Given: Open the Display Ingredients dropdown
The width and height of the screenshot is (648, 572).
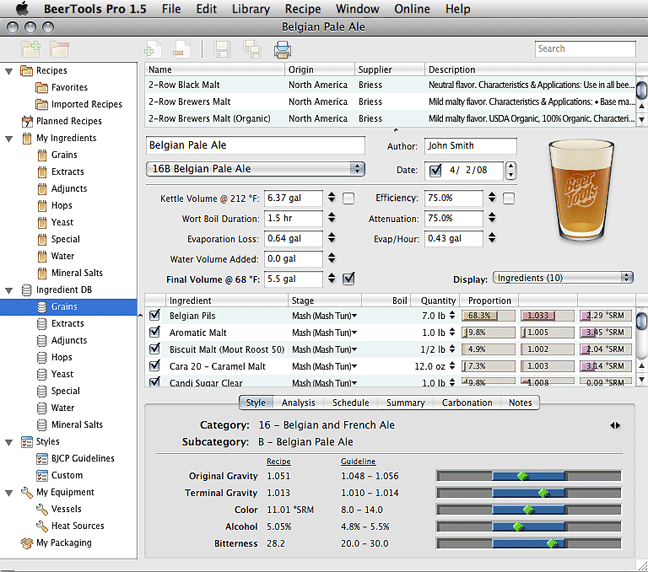Looking at the screenshot, I should tap(563, 277).
